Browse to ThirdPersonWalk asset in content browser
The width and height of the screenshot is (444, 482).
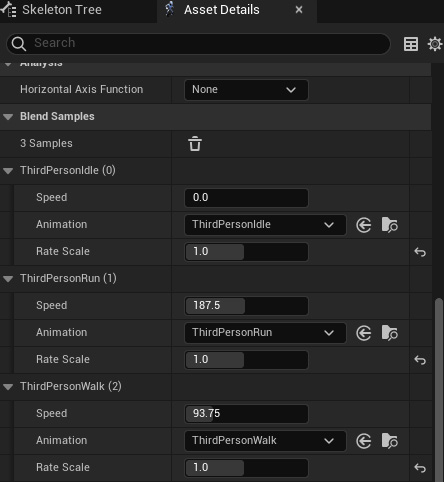pyautogui.click(x=389, y=441)
